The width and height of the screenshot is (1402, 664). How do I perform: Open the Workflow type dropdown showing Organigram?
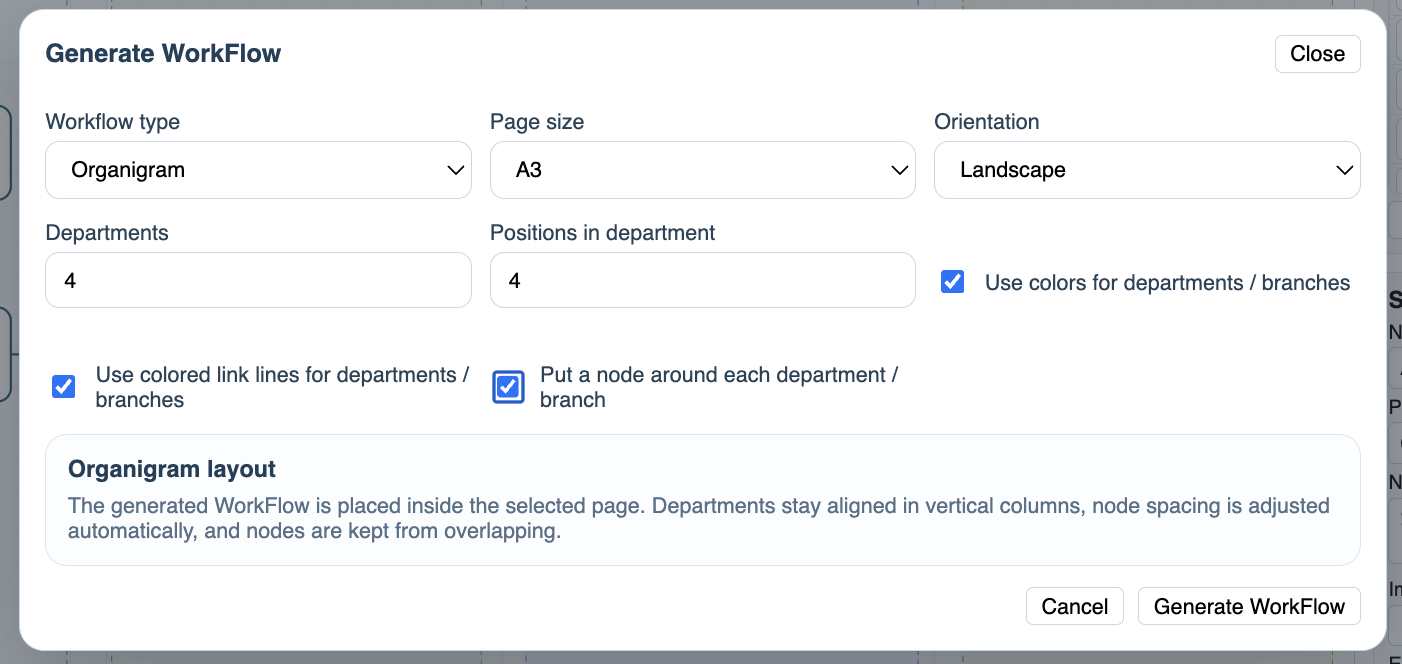[x=258, y=170]
